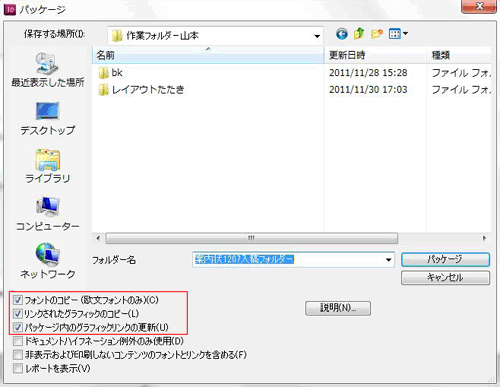Screen dimensions: 500x387
Task: Open ライブラリ from the sidebar
Action: (x=47, y=166)
